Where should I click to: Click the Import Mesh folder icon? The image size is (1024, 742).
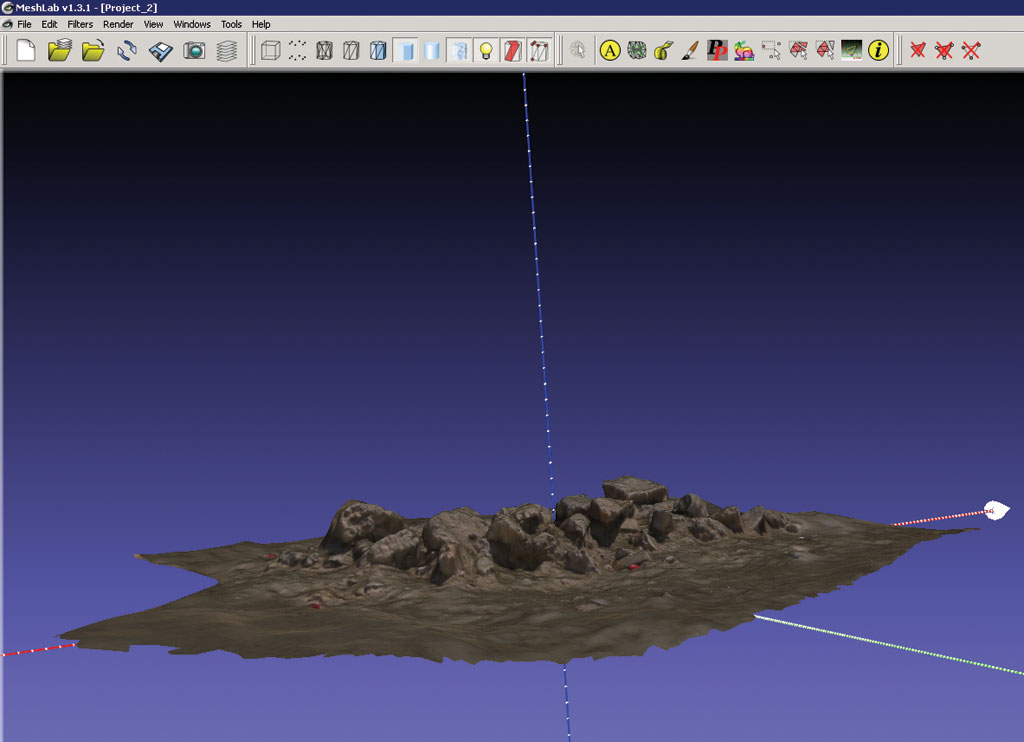[x=93, y=50]
